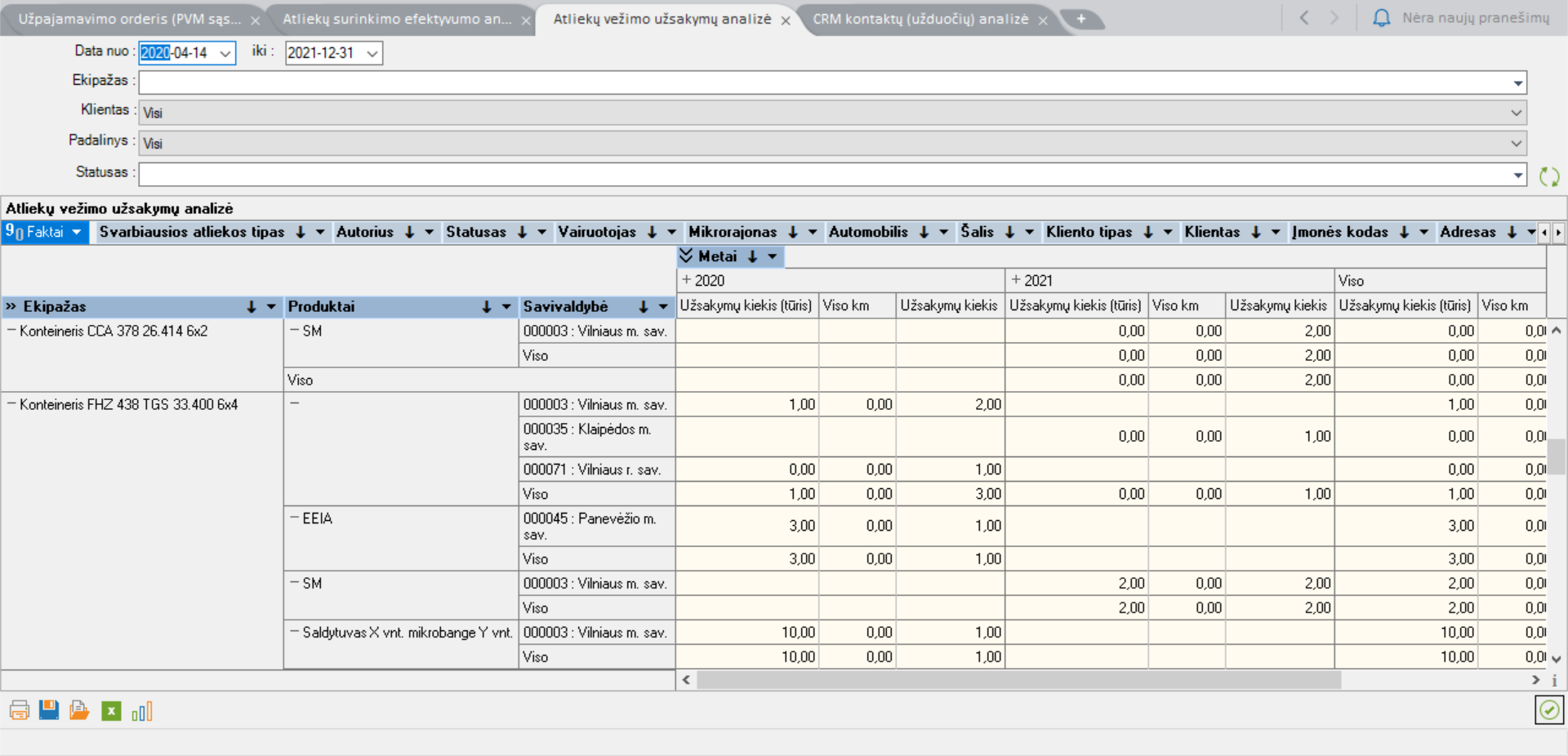Click the print report icon

coord(19,710)
